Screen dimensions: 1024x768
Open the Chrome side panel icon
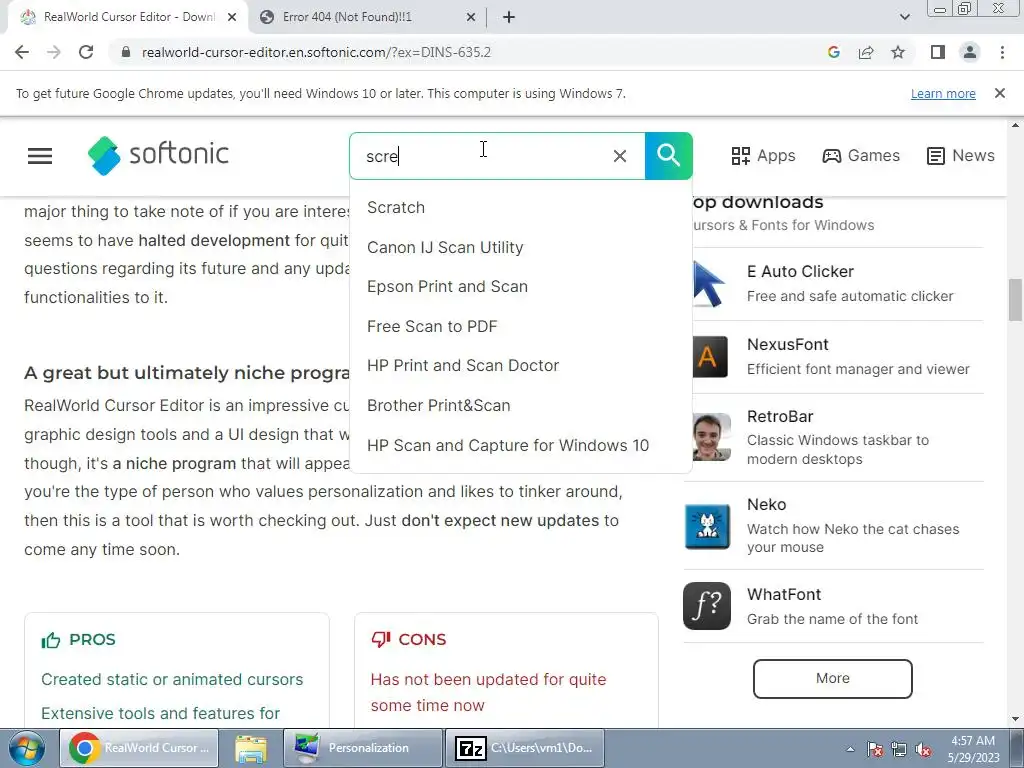[938, 52]
